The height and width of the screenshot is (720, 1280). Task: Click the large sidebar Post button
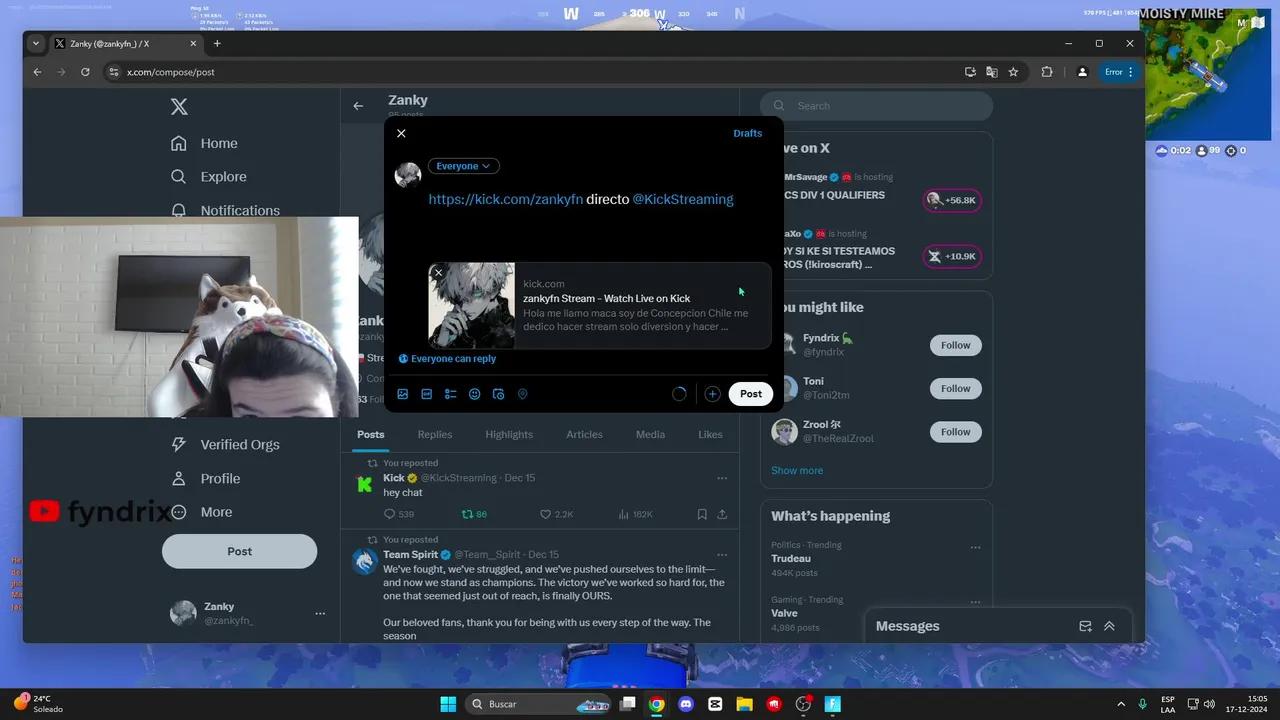[x=239, y=551]
